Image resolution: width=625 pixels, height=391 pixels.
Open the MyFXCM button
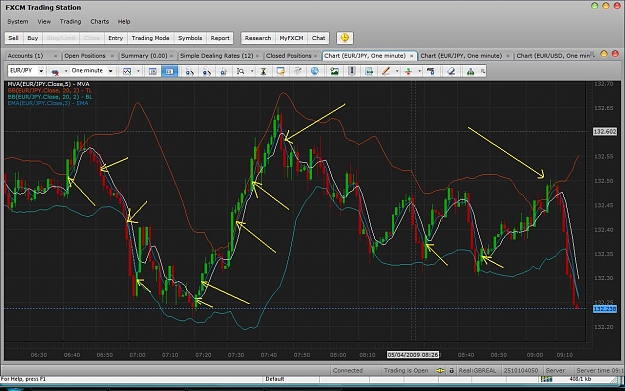pyautogui.click(x=291, y=38)
